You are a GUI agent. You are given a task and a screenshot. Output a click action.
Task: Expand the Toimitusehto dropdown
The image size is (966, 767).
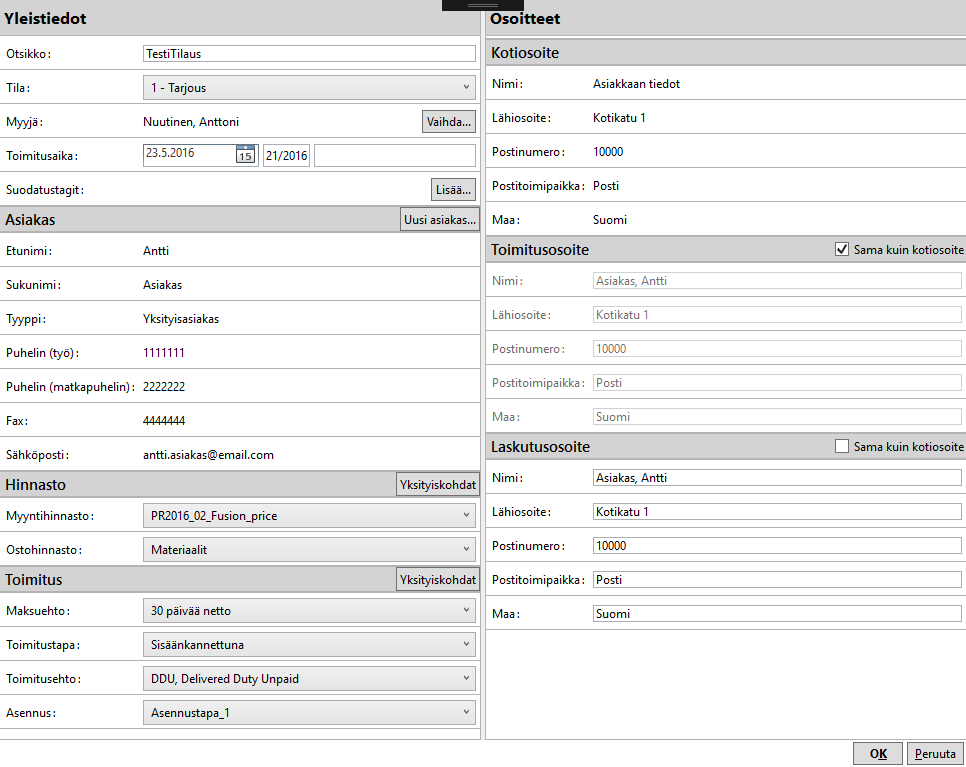[x=309, y=678]
